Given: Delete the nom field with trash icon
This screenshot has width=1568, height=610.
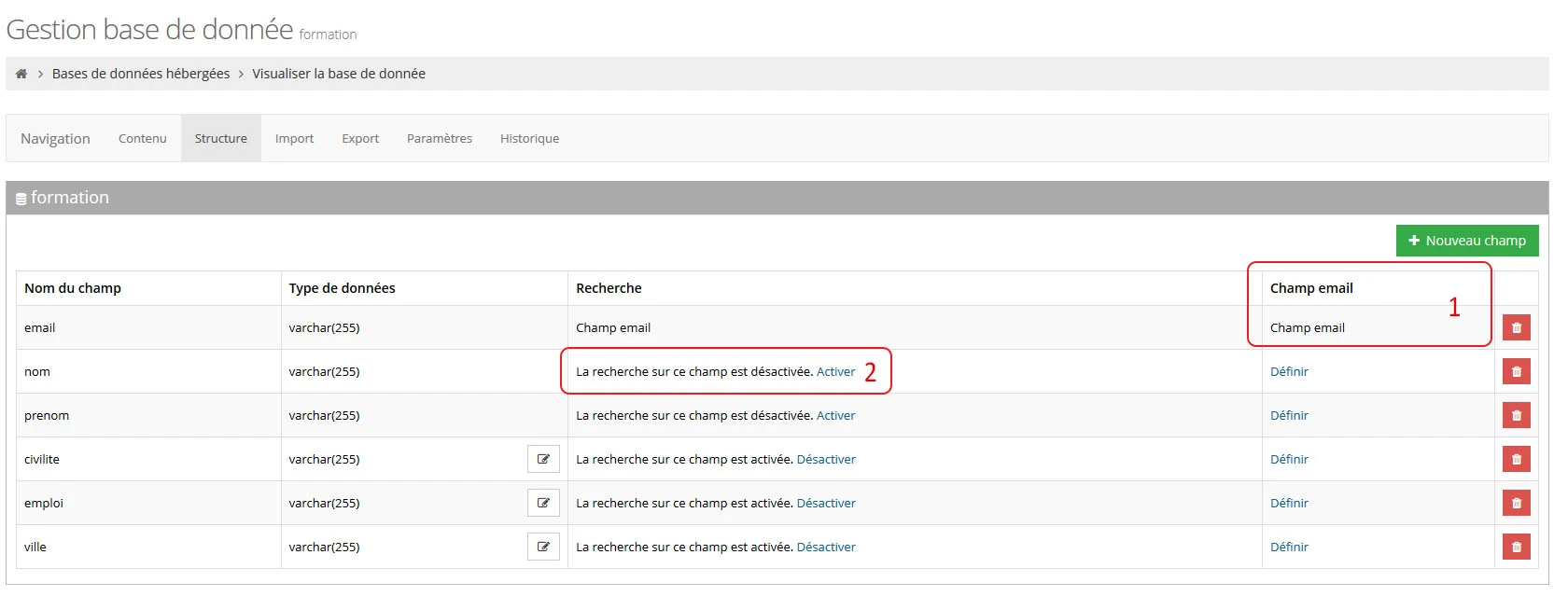Looking at the screenshot, I should pos(1516,371).
